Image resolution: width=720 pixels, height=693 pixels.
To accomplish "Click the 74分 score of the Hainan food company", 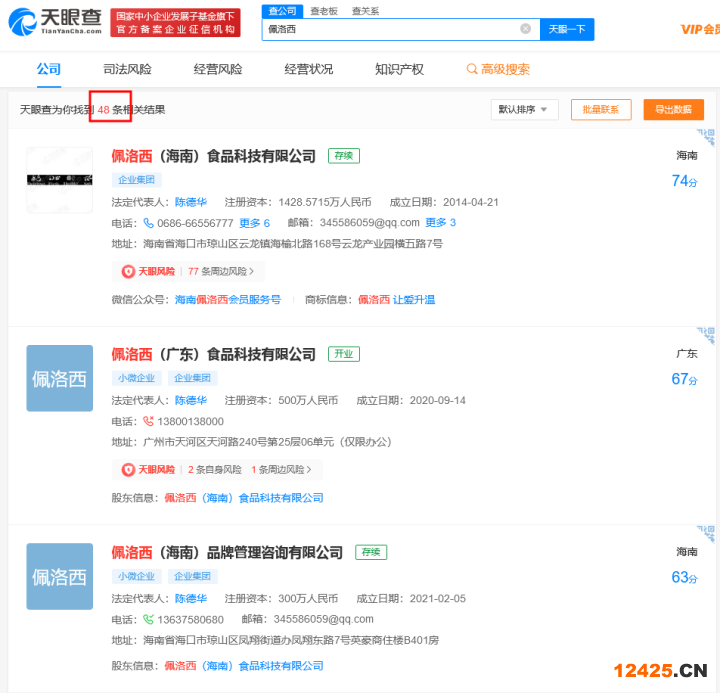I will point(684,181).
